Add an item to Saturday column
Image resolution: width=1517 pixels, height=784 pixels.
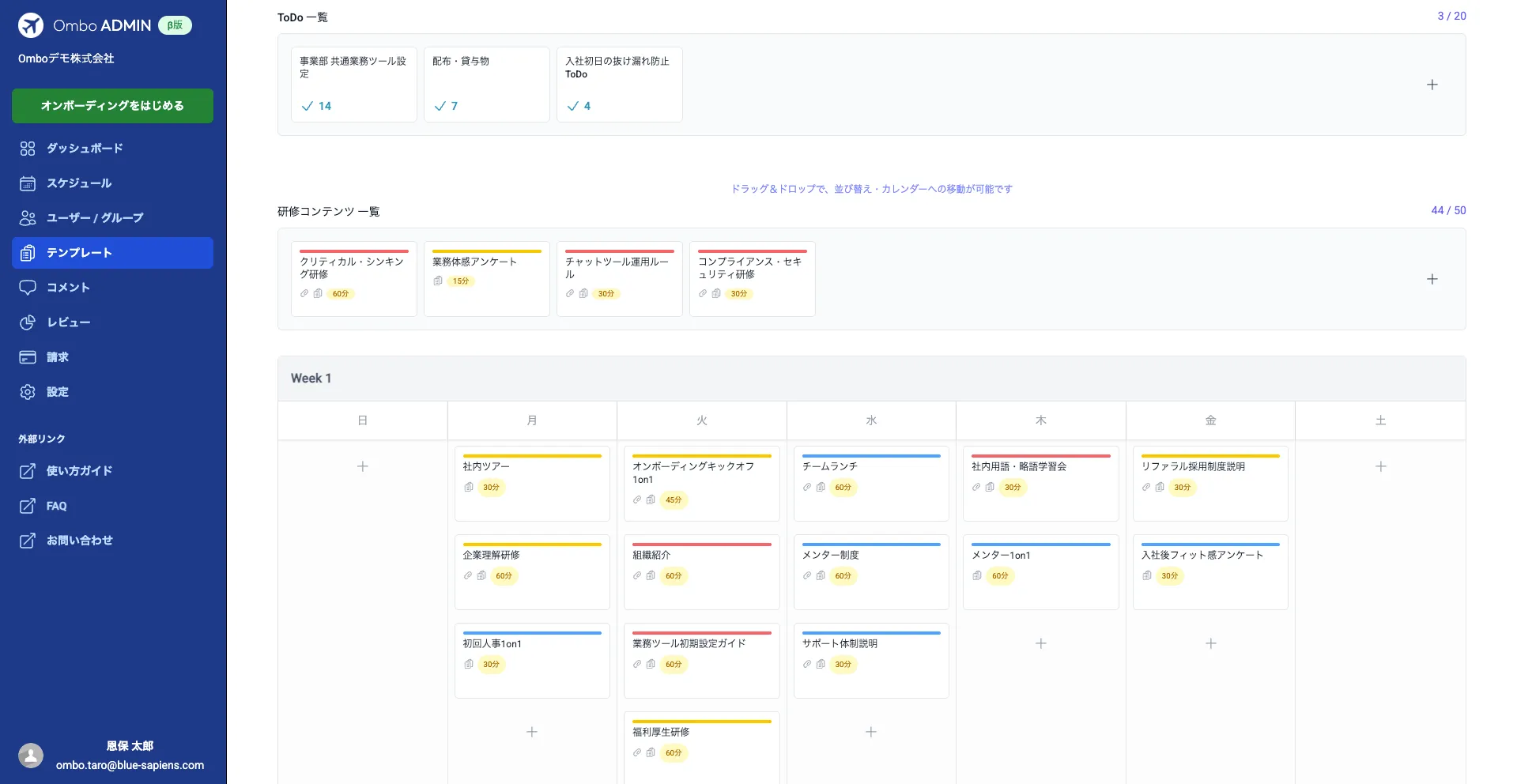[x=1380, y=466]
